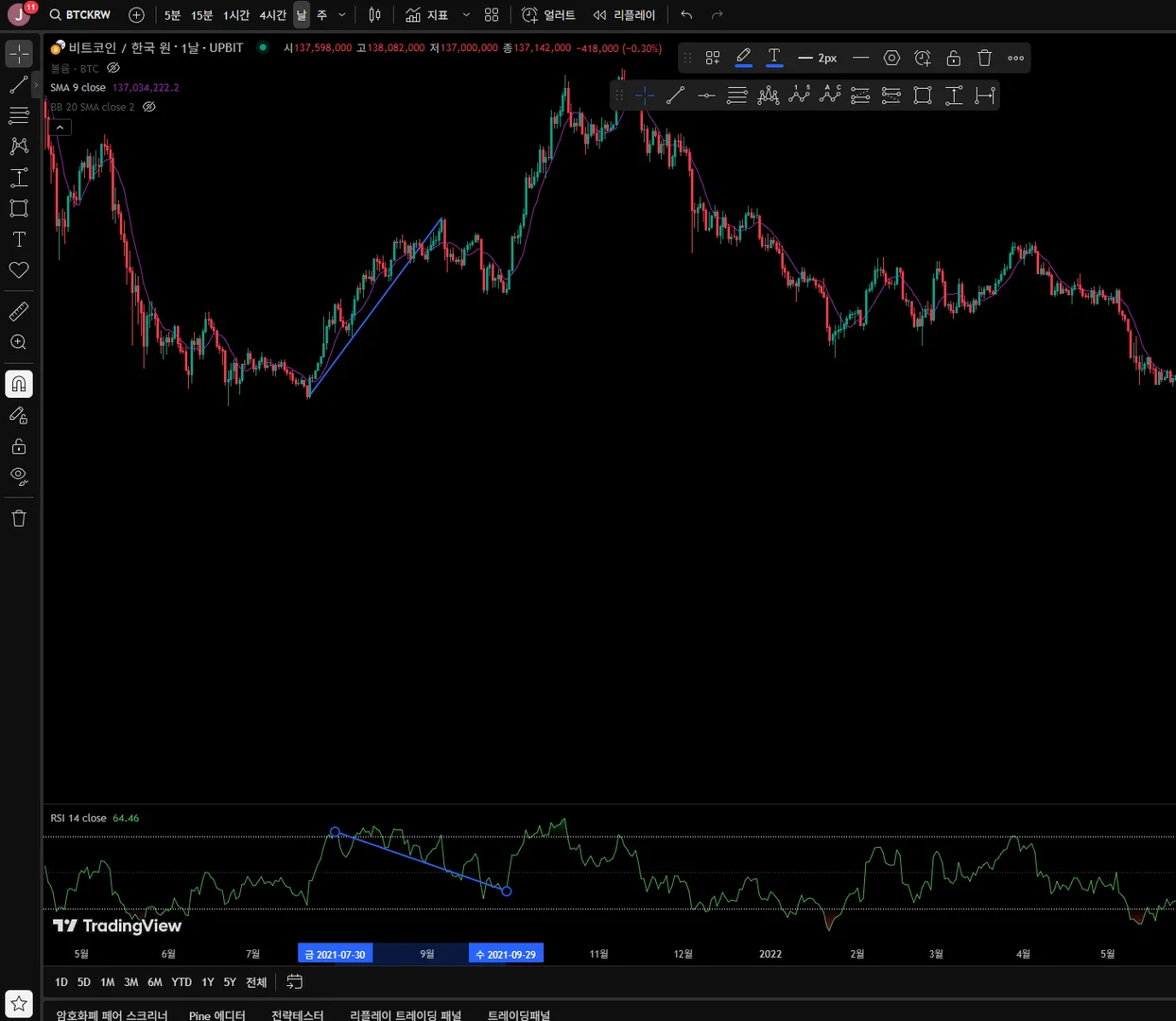Viewport: 1176px width, 1021px height.
Task: Toggle the magnet mode on the sidebar
Action: (x=19, y=384)
